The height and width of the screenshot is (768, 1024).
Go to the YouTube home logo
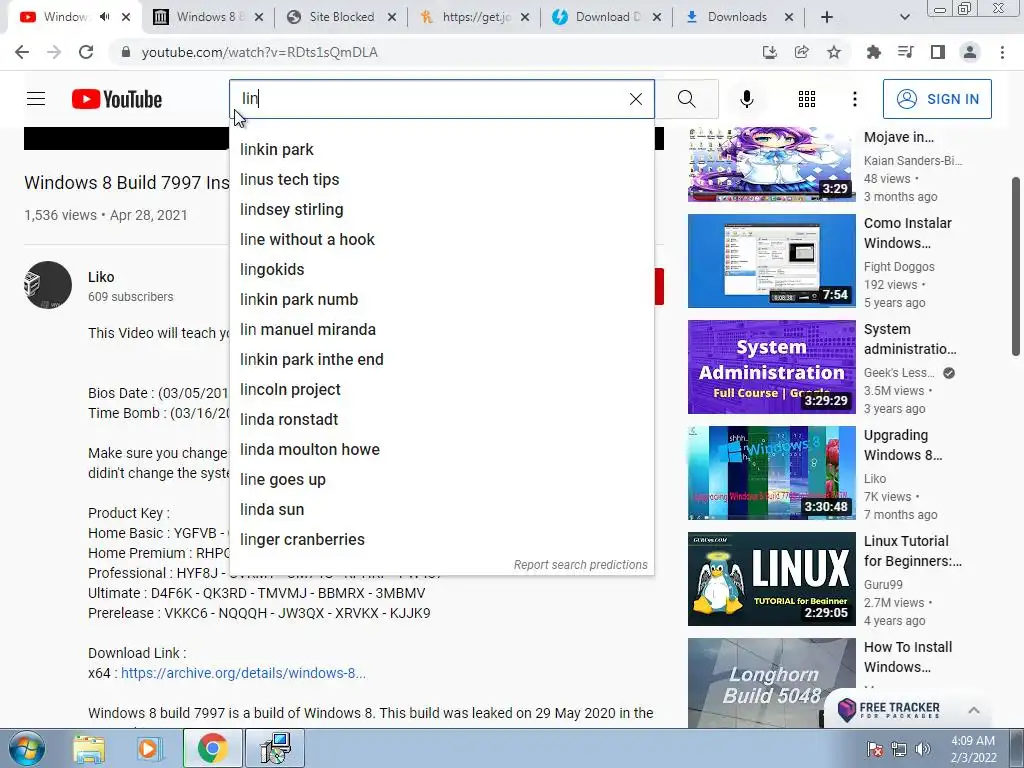117,99
